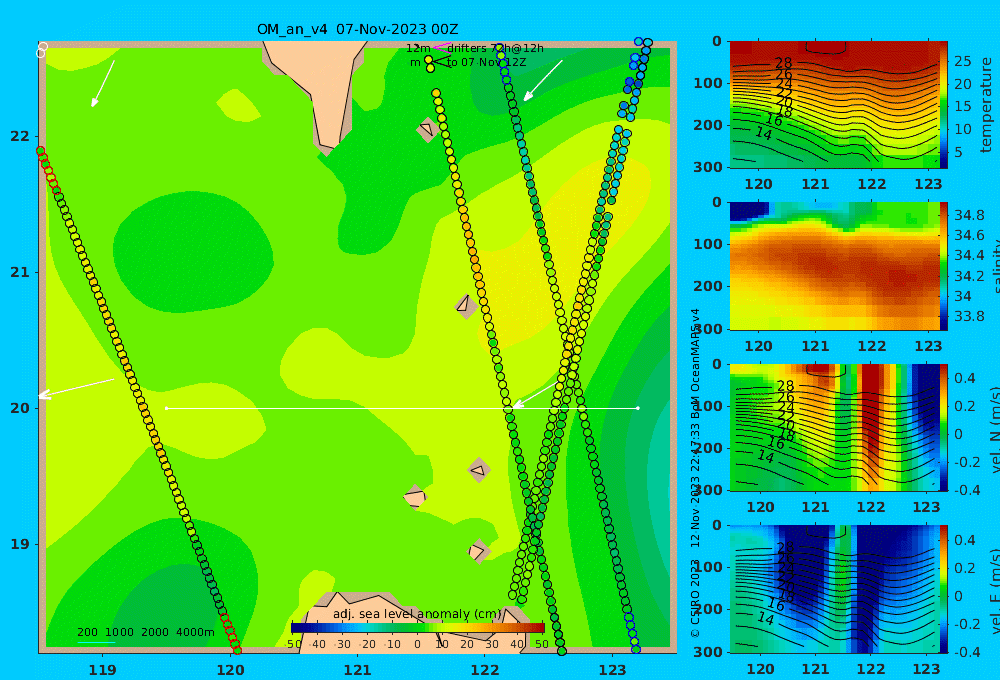Click the white transect line along 20N
Viewport: 1000px width, 680px height.
pos(402,408)
